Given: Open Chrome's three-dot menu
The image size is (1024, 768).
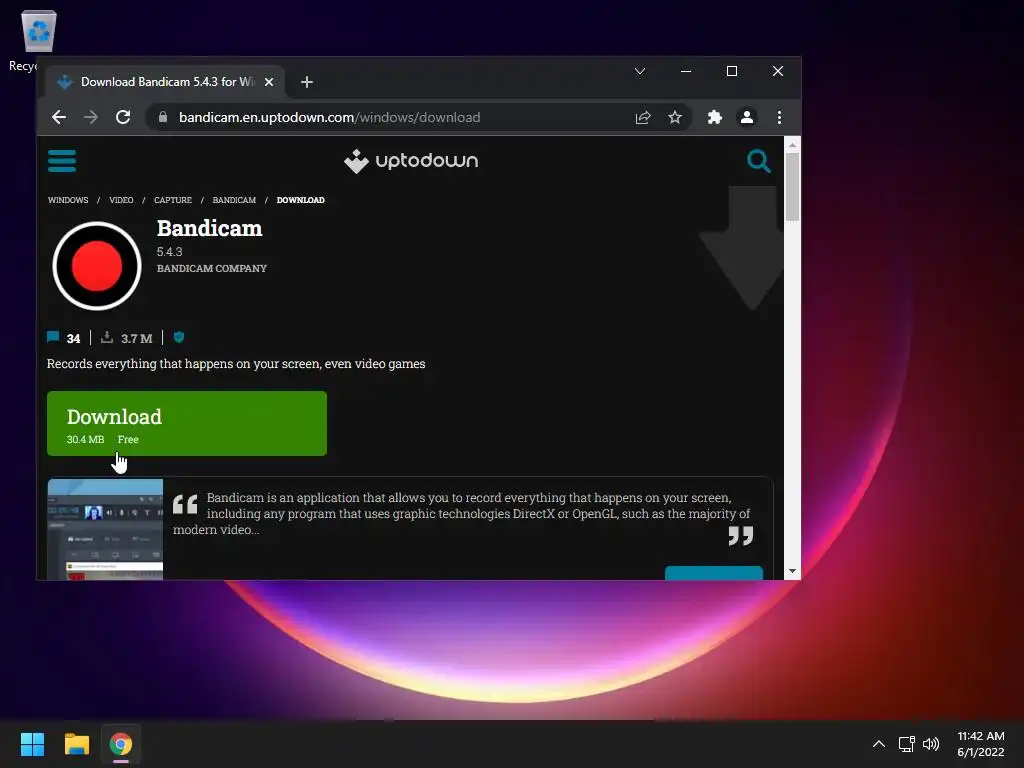Looking at the screenshot, I should click(779, 118).
